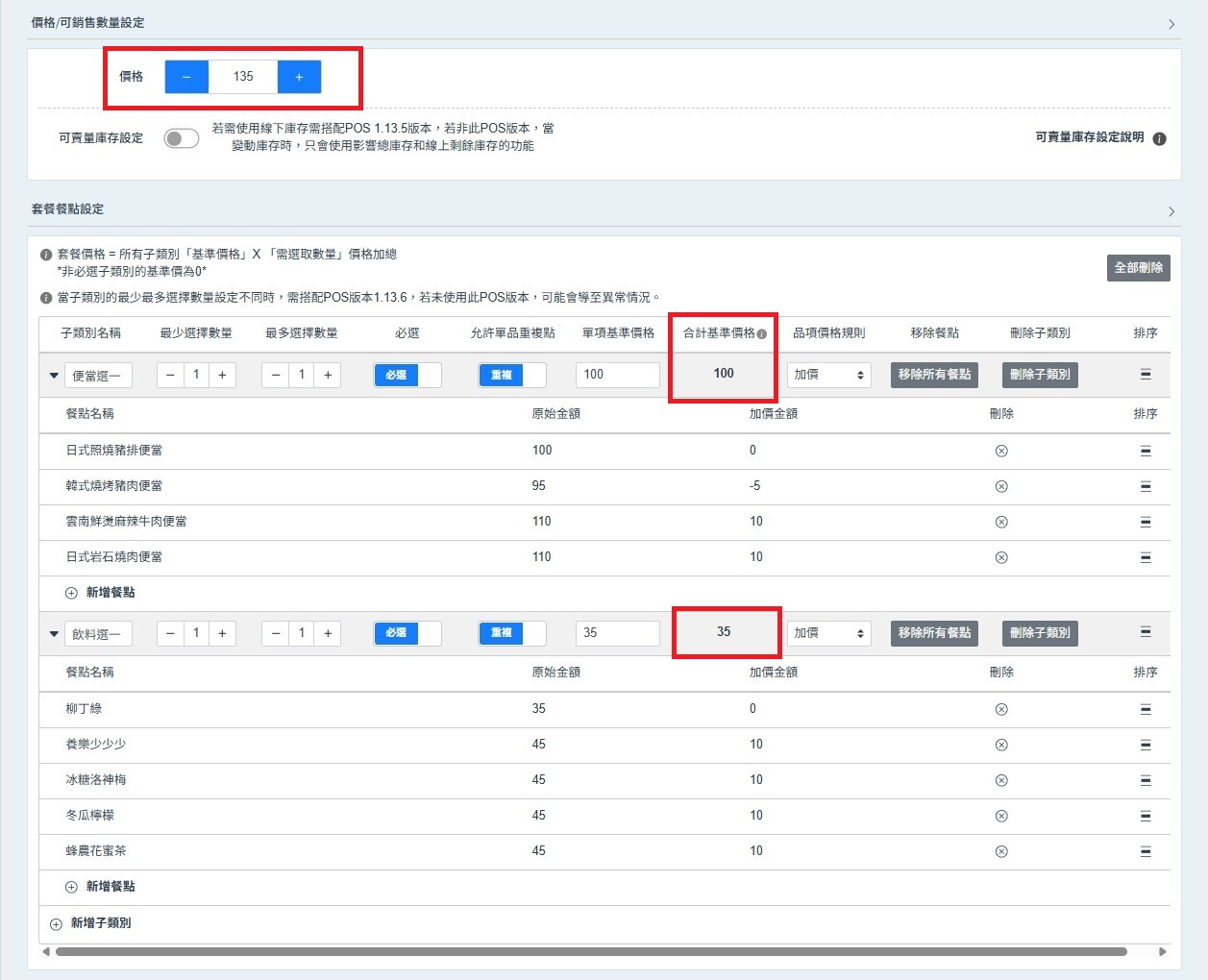
Task: Click the minus button to decrease 價格
Action: tap(186, 77)
